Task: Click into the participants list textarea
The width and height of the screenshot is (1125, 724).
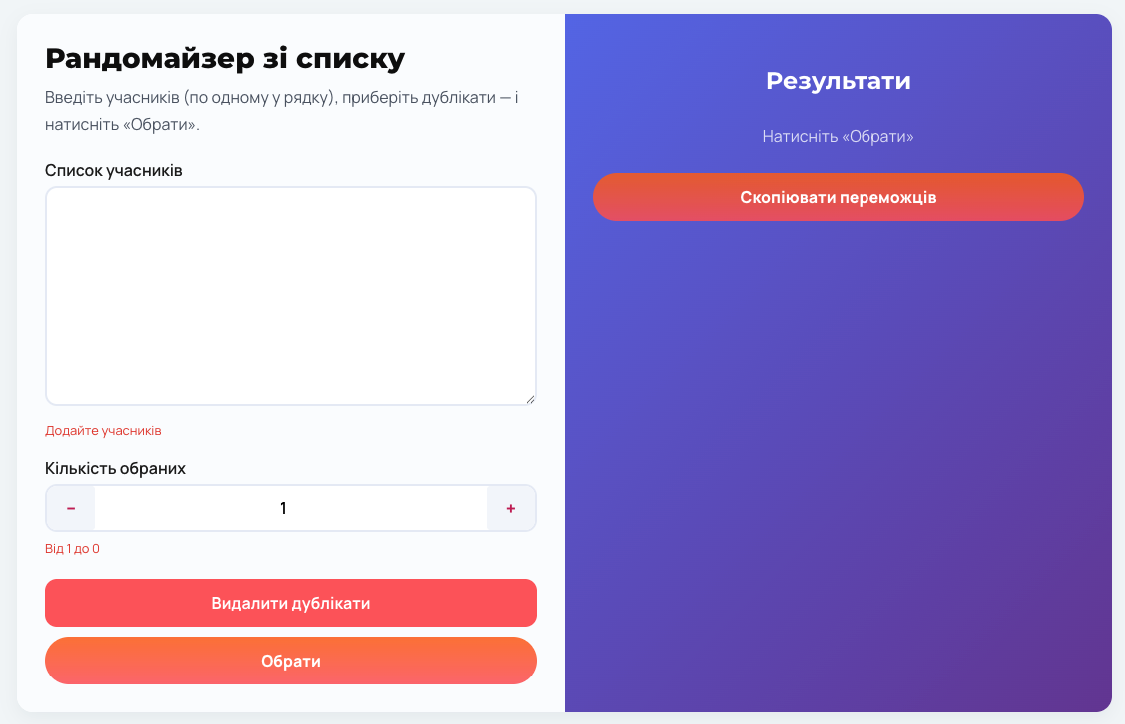Action: (x=290, y=295)
